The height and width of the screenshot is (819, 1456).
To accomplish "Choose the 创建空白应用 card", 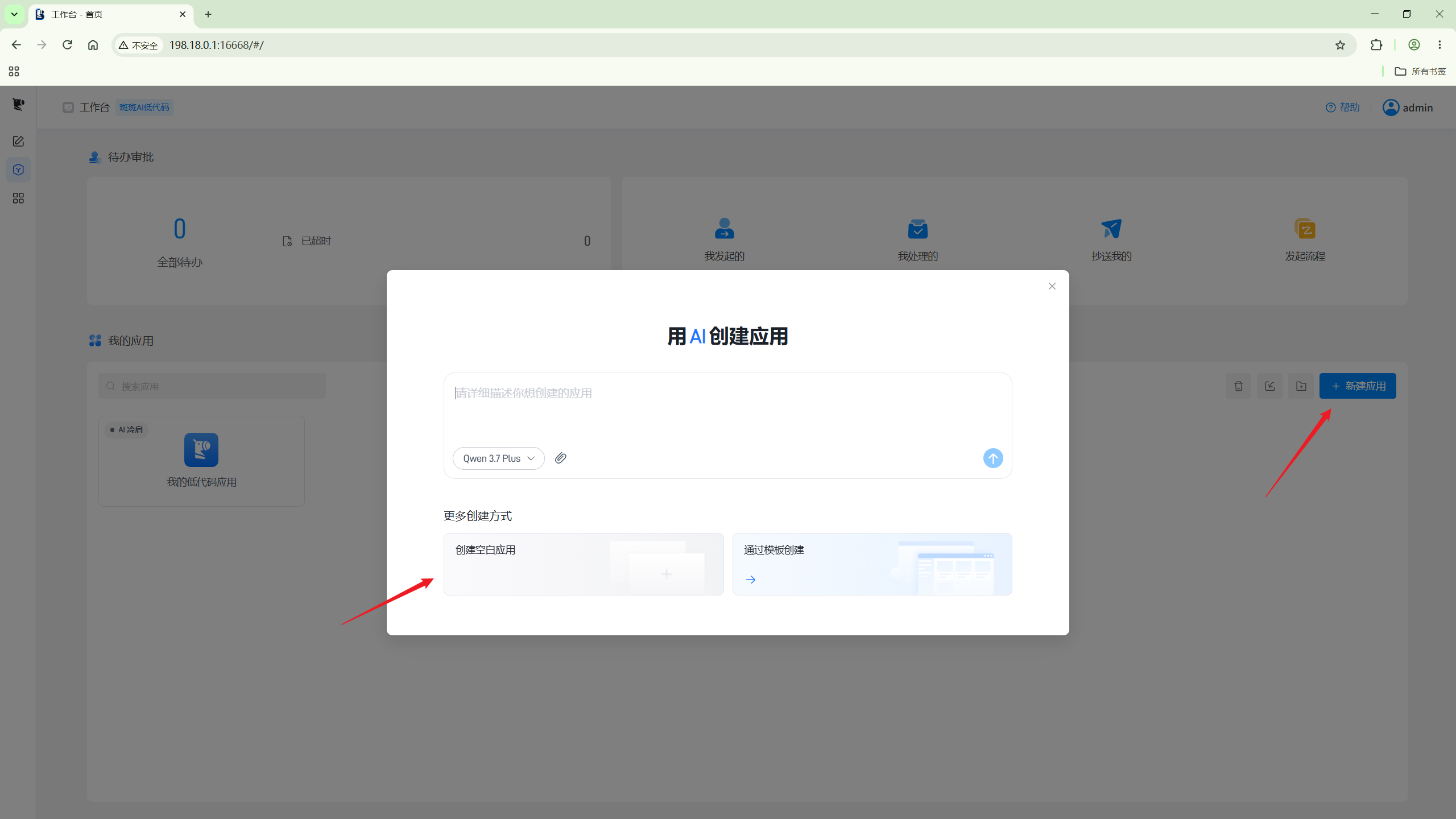I will click(584, 564).
